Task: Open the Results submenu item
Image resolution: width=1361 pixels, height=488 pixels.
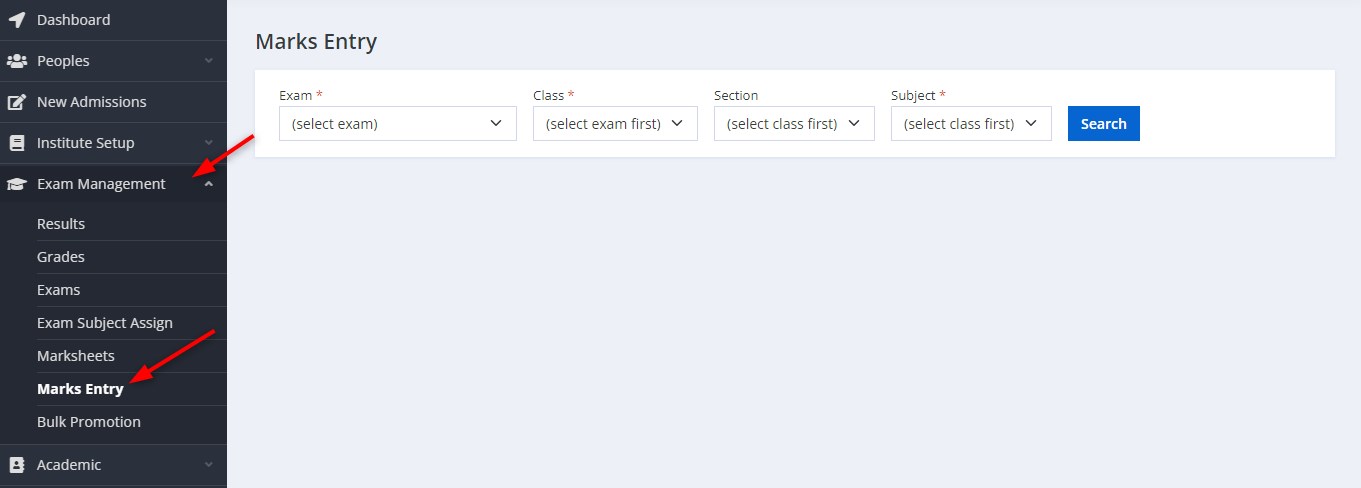Action: 61,224
